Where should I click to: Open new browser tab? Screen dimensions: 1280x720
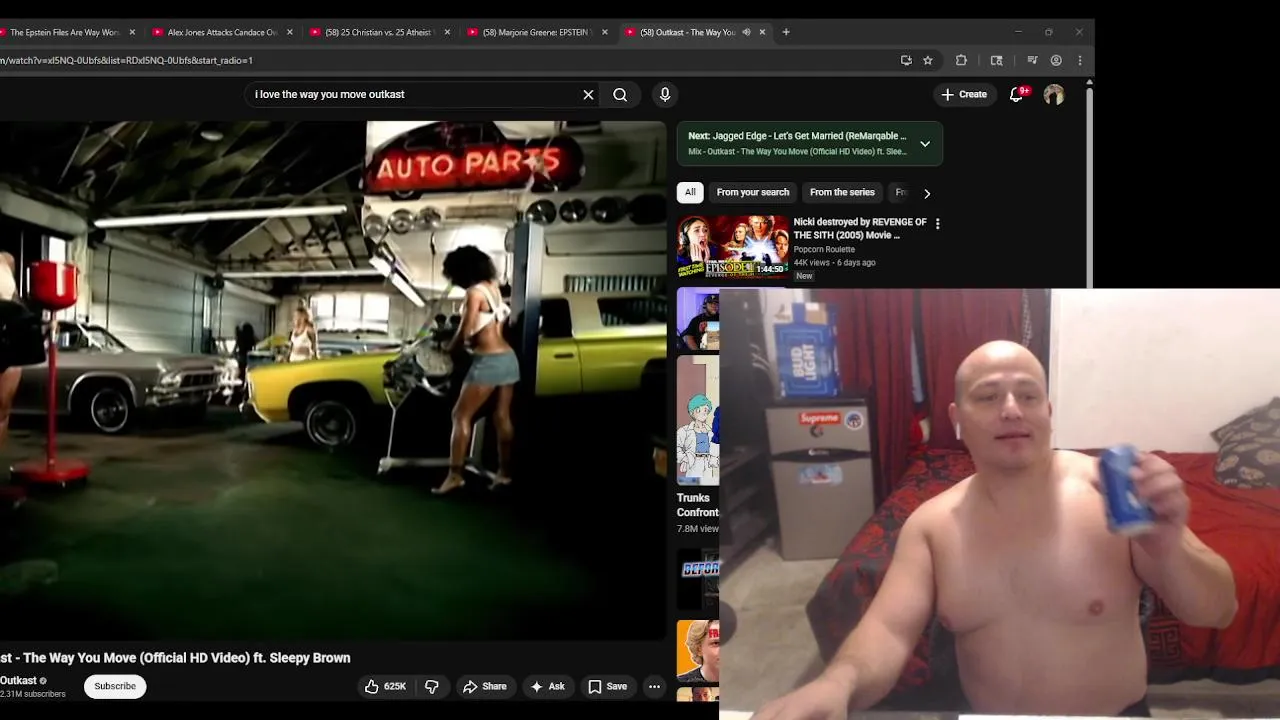coord(786,32)
